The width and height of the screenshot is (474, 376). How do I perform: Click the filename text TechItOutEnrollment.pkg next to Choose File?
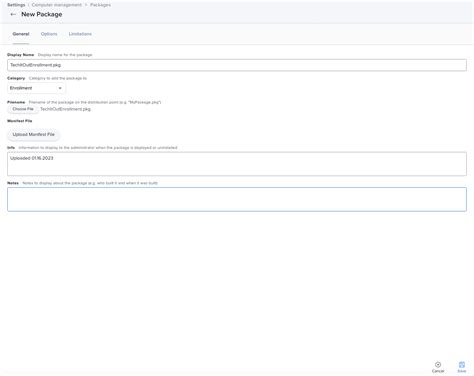pos(65,109)
